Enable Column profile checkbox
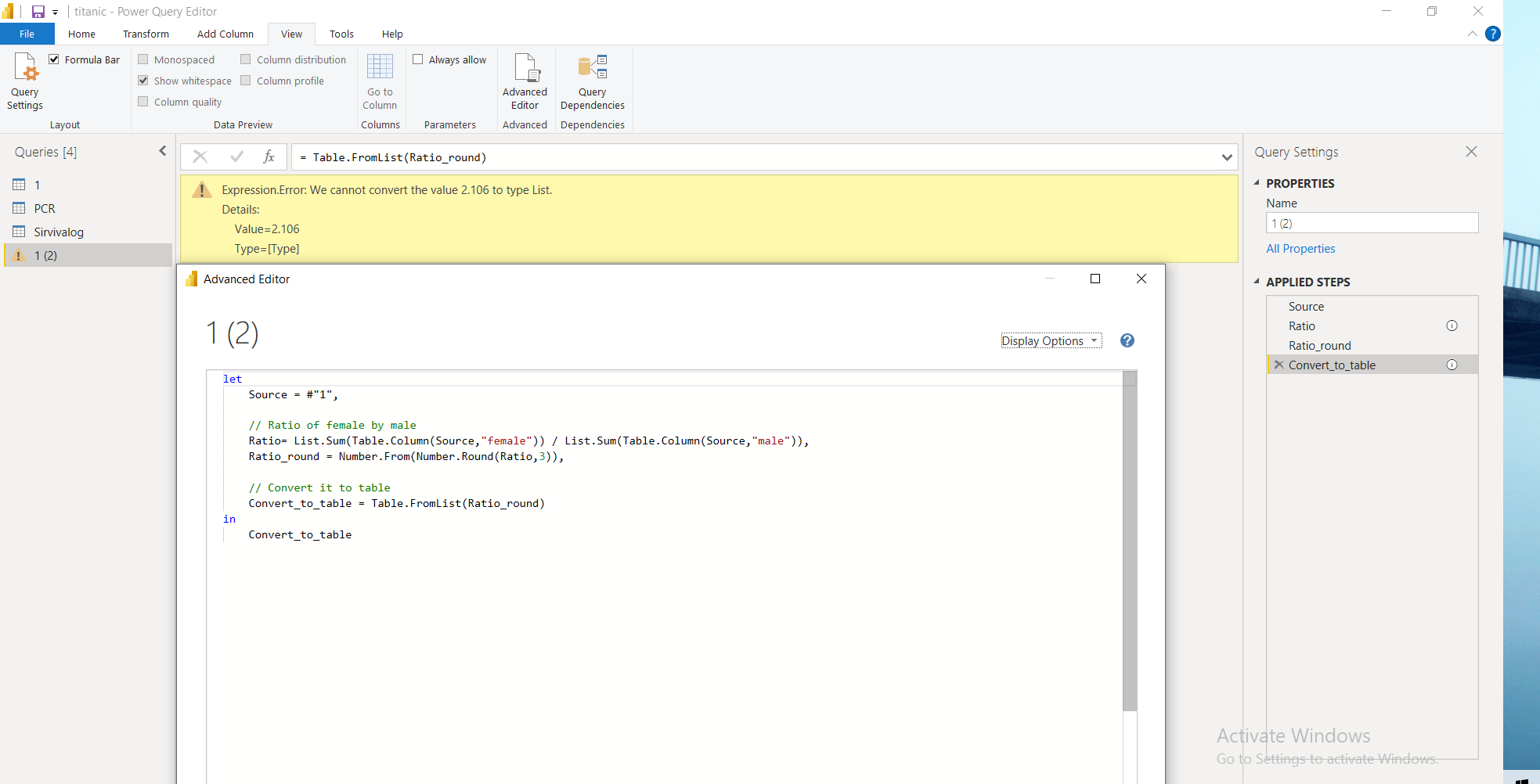This screenshot has width=1540, height=784. (246, 81)
